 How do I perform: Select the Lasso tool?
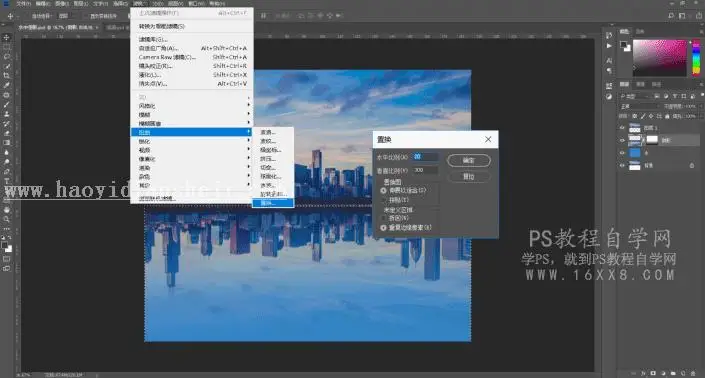coord(7,57)
